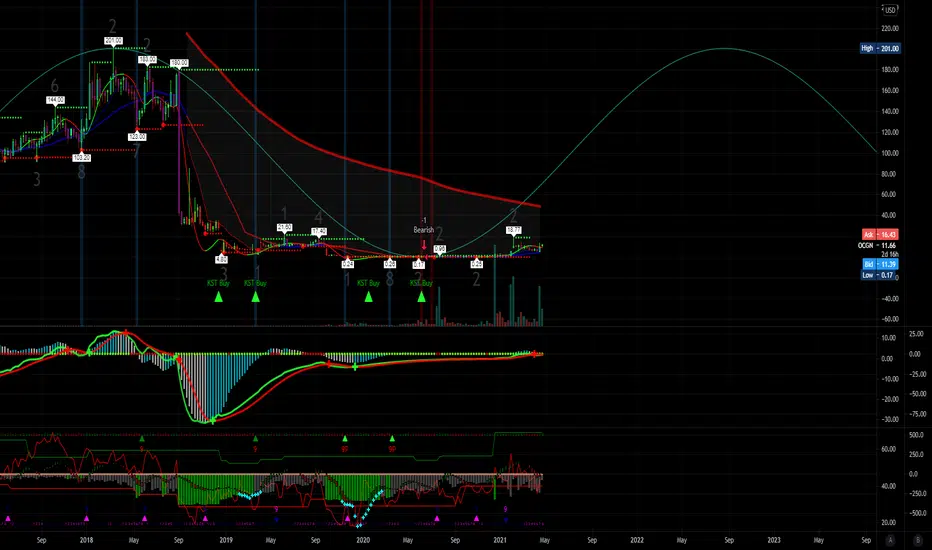Click the High 201.00 price label
Viewport: 932px width, 550px height.
pos(880,48)
